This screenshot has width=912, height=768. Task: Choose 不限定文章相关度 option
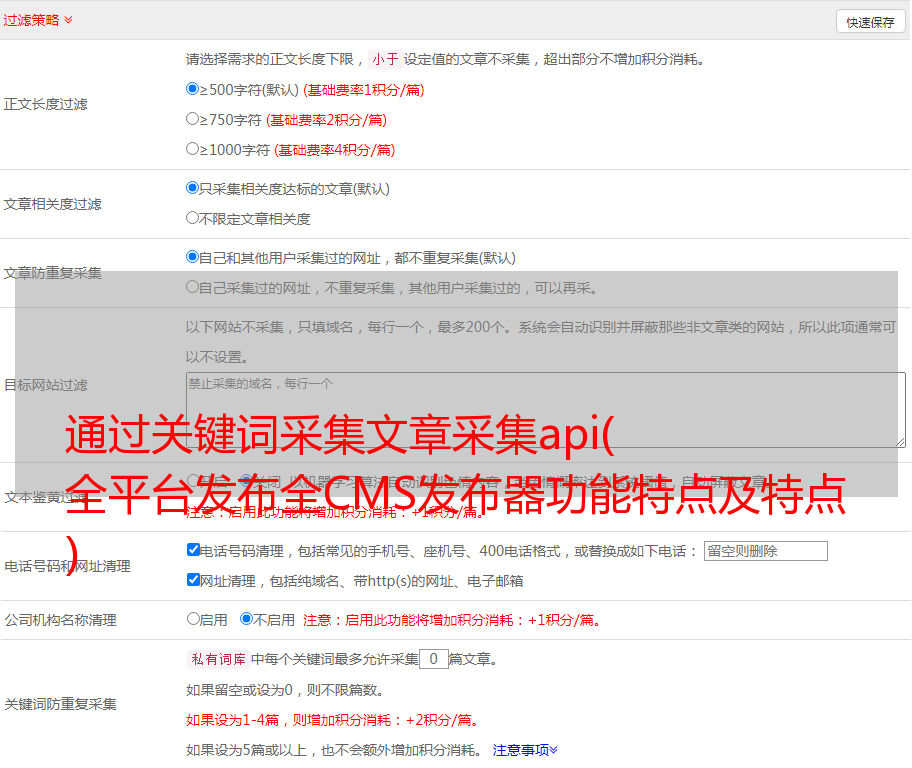(193, 218)
